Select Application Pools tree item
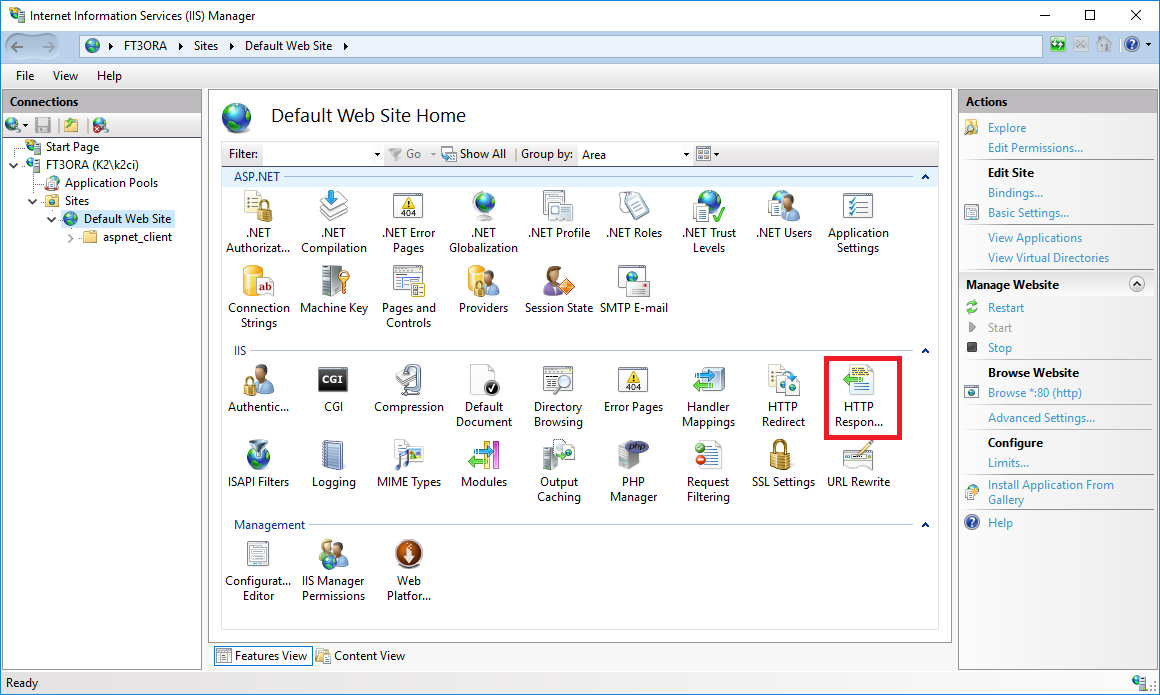Viewport: 1160px width, 695px height. [x=111, y=183]
